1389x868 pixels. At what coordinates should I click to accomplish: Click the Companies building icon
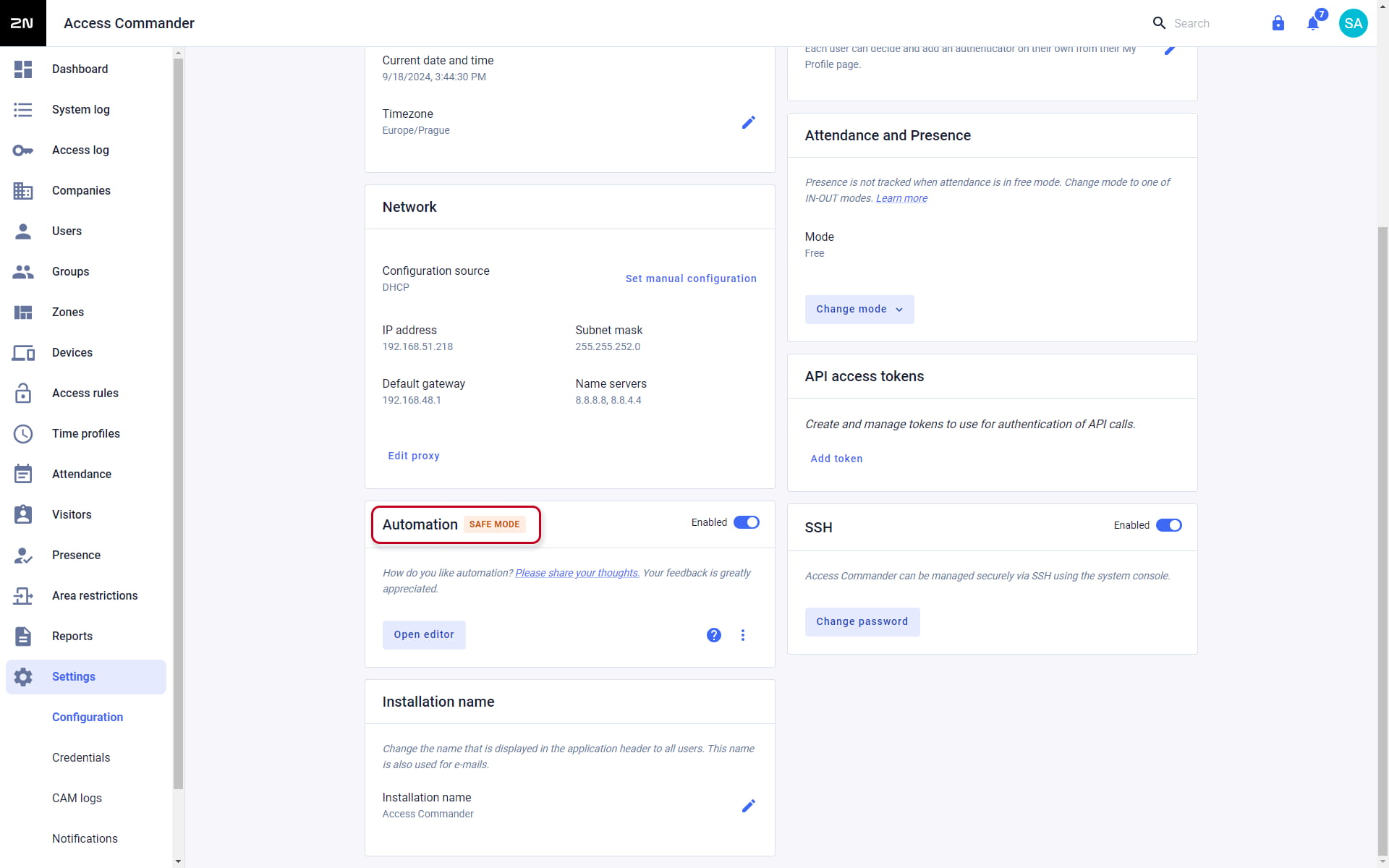point(23,191)
